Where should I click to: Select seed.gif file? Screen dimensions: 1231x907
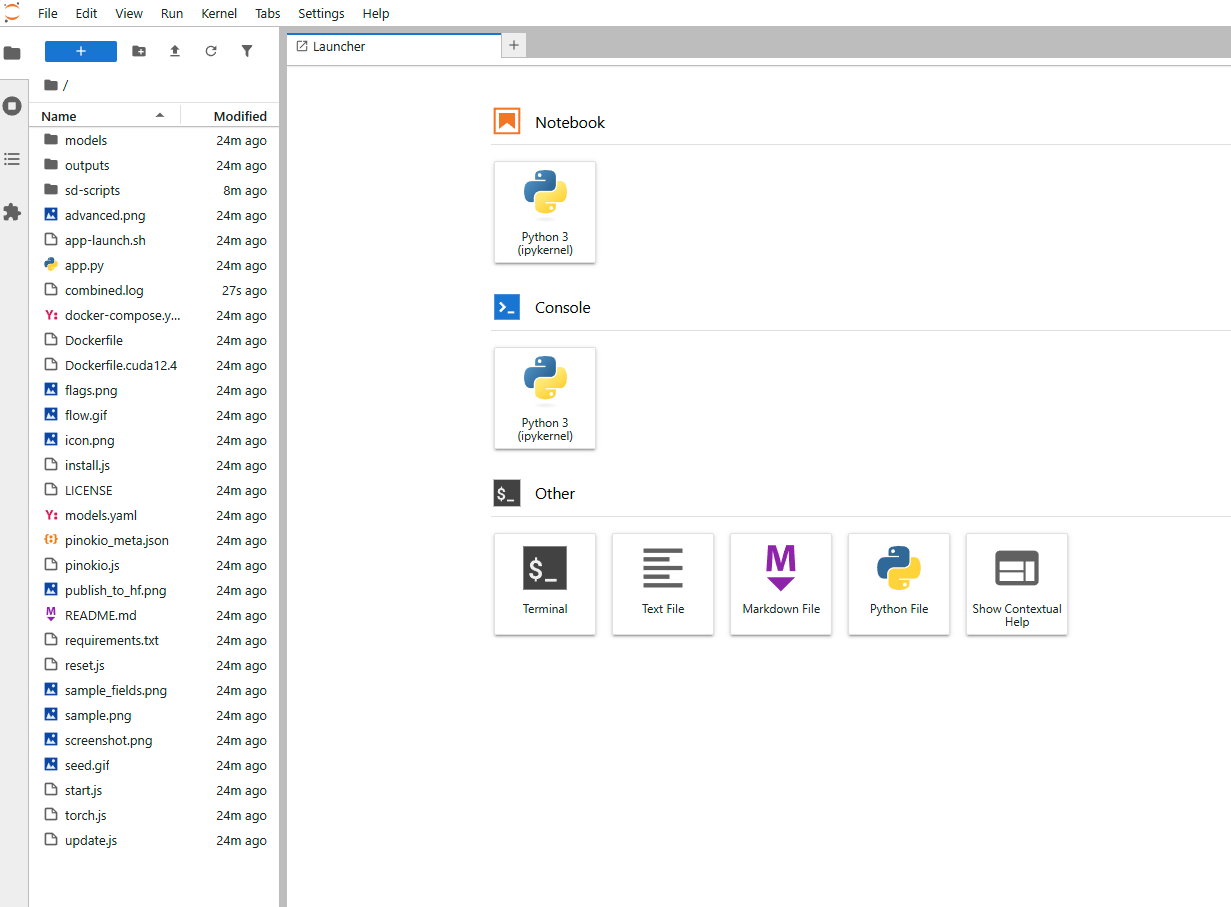coord(154,765)
